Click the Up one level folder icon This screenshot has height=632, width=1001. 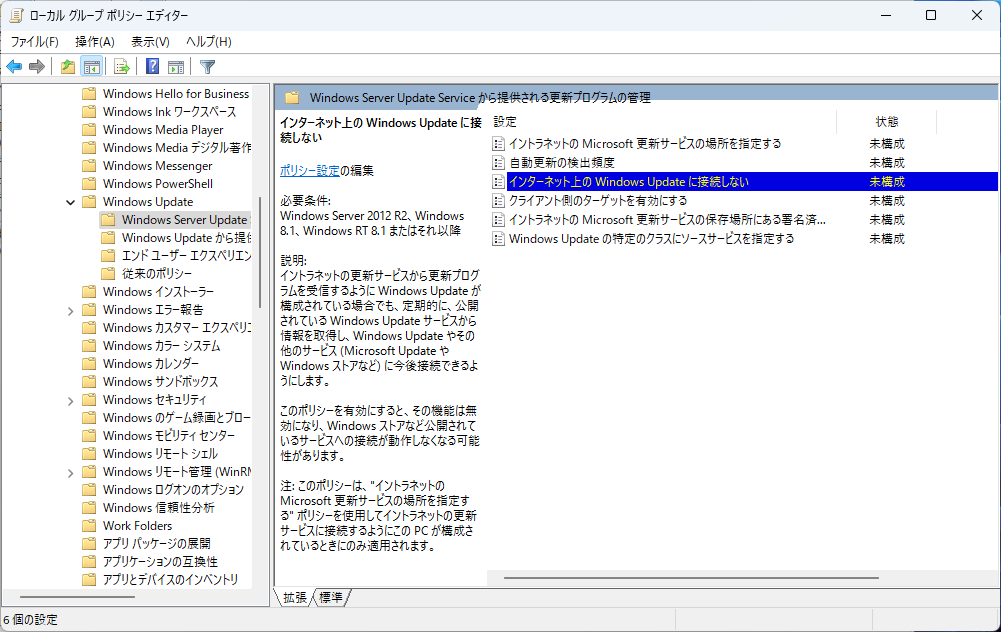pyautogui.click(x=67, y=67)
